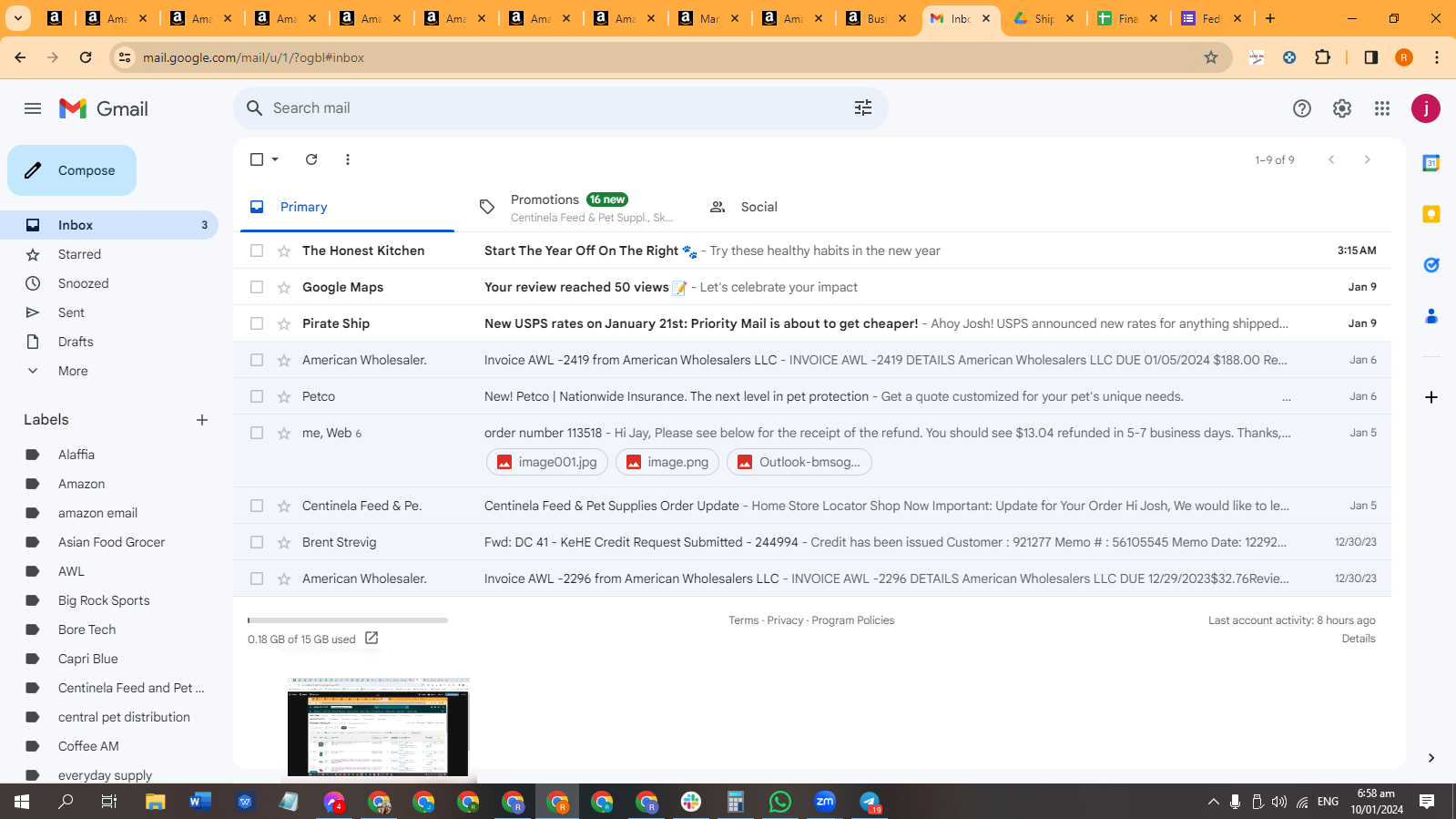The height and width of the screenshot is (819, 1456).
Task: Open the image.png attachment chip
Action: point(667,462)
